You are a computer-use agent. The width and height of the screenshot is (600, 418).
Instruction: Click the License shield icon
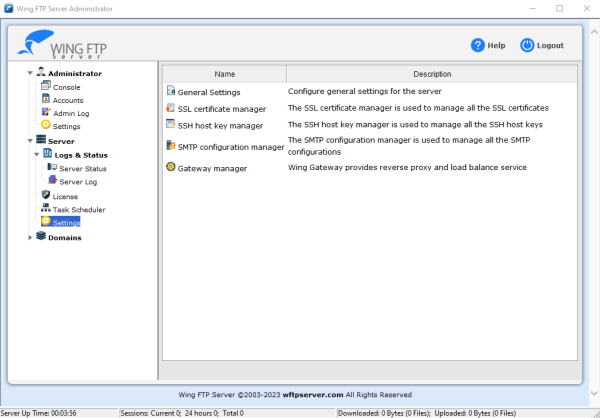[46, 195]
